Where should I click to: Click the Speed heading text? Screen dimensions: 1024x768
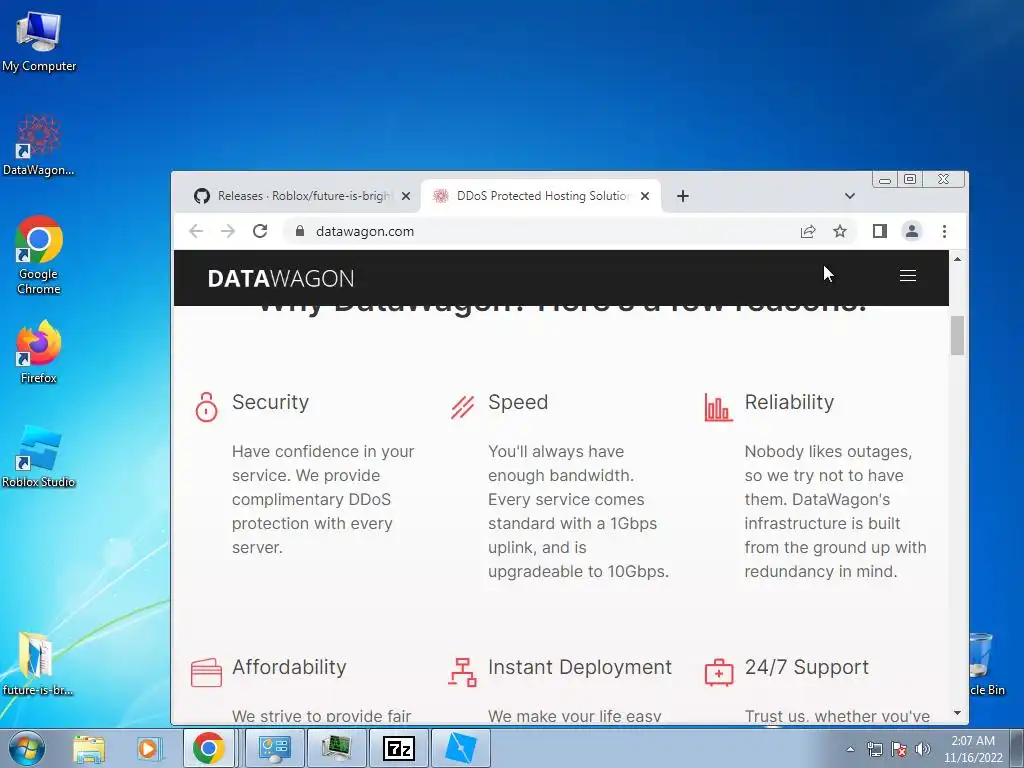[x=518, y=402]
